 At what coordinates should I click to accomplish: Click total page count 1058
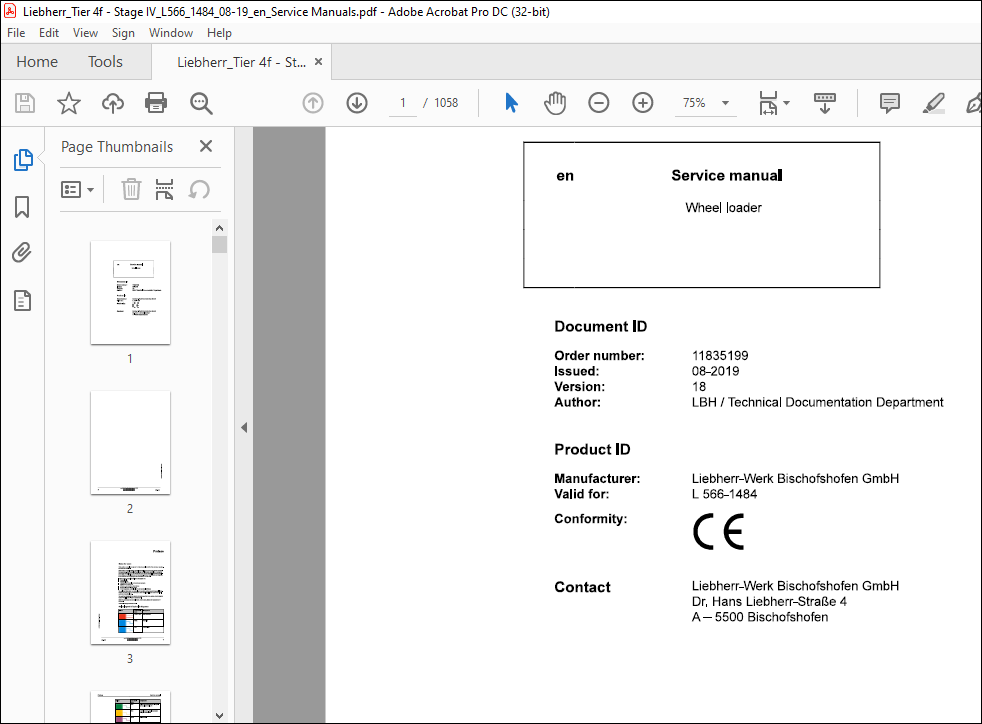(x=446, y=103)
